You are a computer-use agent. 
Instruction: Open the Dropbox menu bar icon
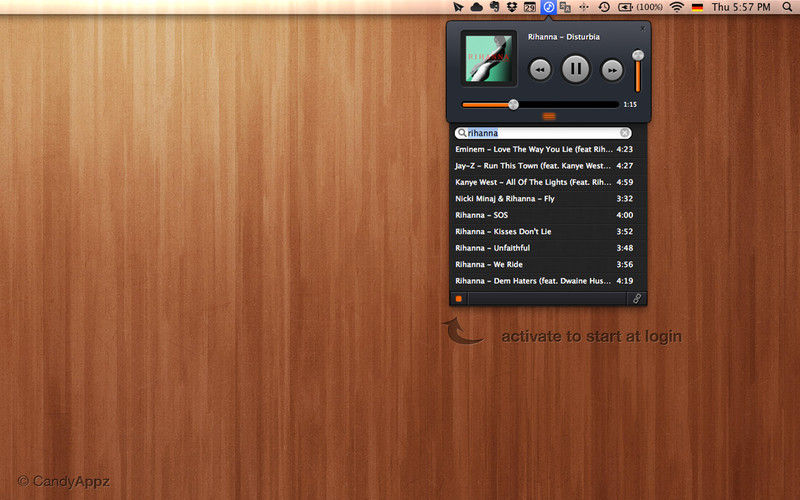pos(512,7)
